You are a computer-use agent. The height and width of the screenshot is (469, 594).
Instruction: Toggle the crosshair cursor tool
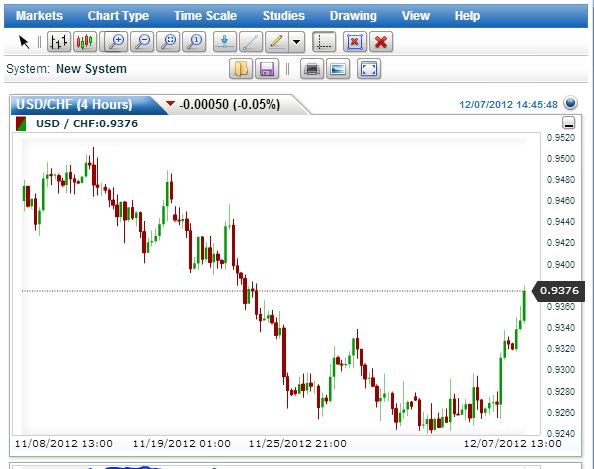point(324,42)
